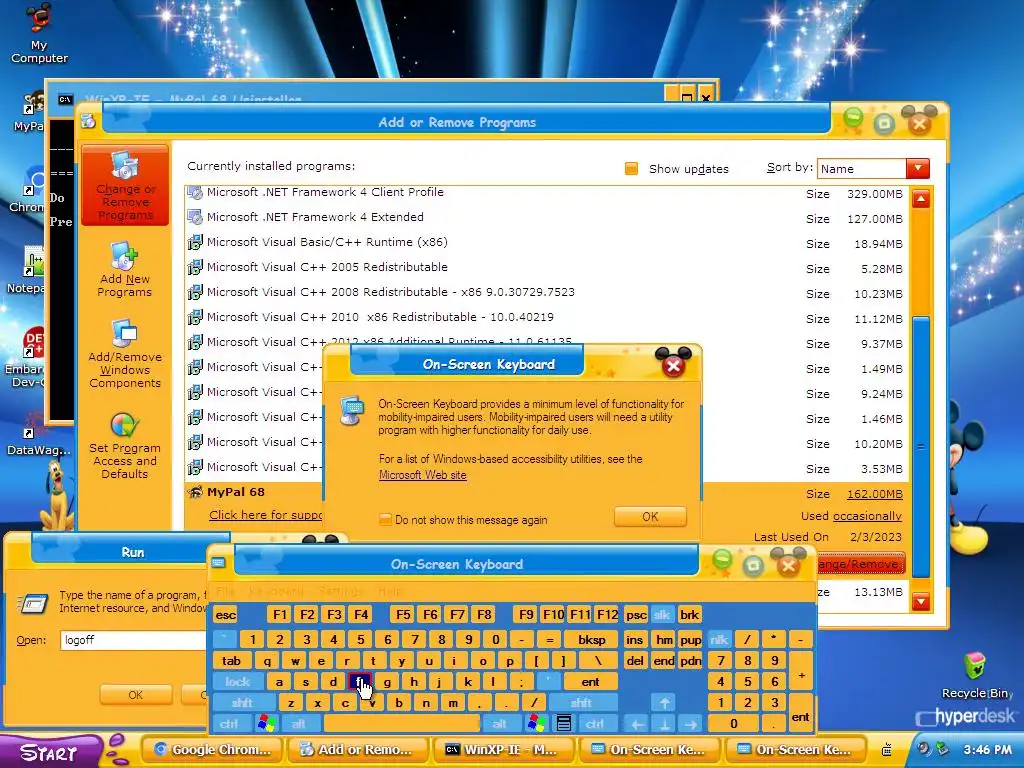Open File menu in On-Screen Keyboard
The height and width of the screenshot is (768, 1024).
tap(225, 592)
